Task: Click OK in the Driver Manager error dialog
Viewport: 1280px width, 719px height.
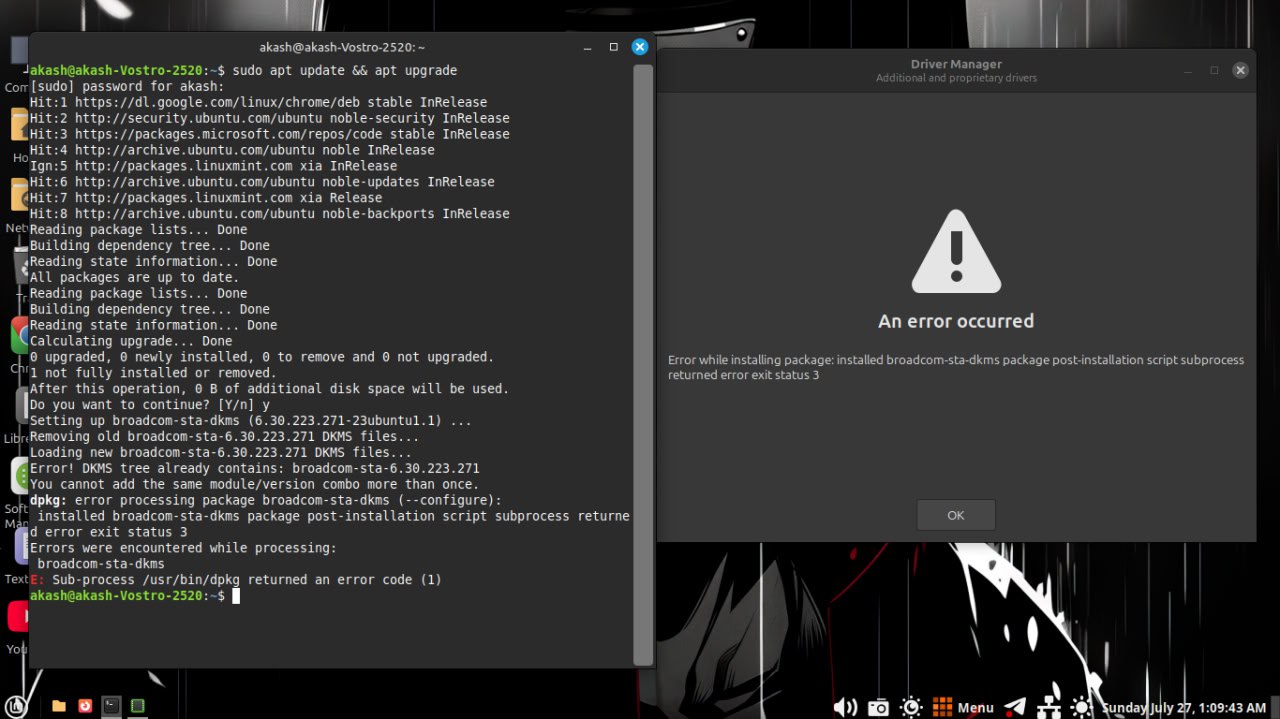Action: coord(956,515)
